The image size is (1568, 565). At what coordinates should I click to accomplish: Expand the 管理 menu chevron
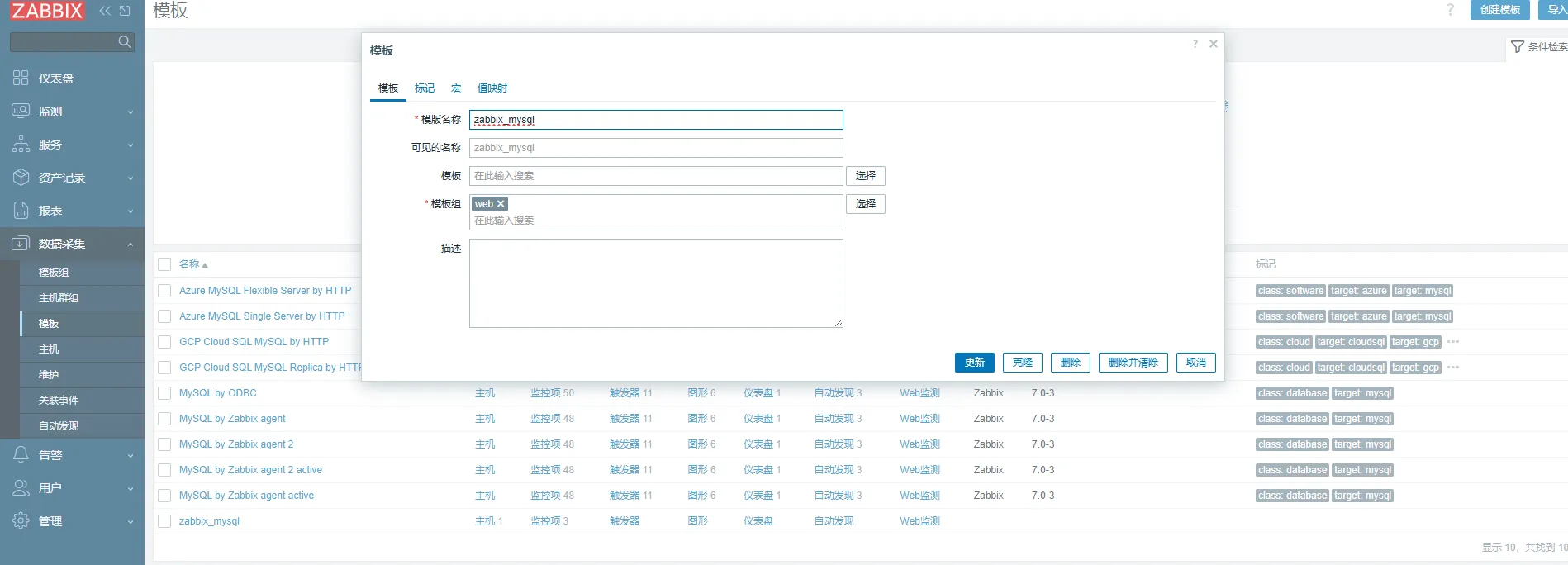point(131,522)
